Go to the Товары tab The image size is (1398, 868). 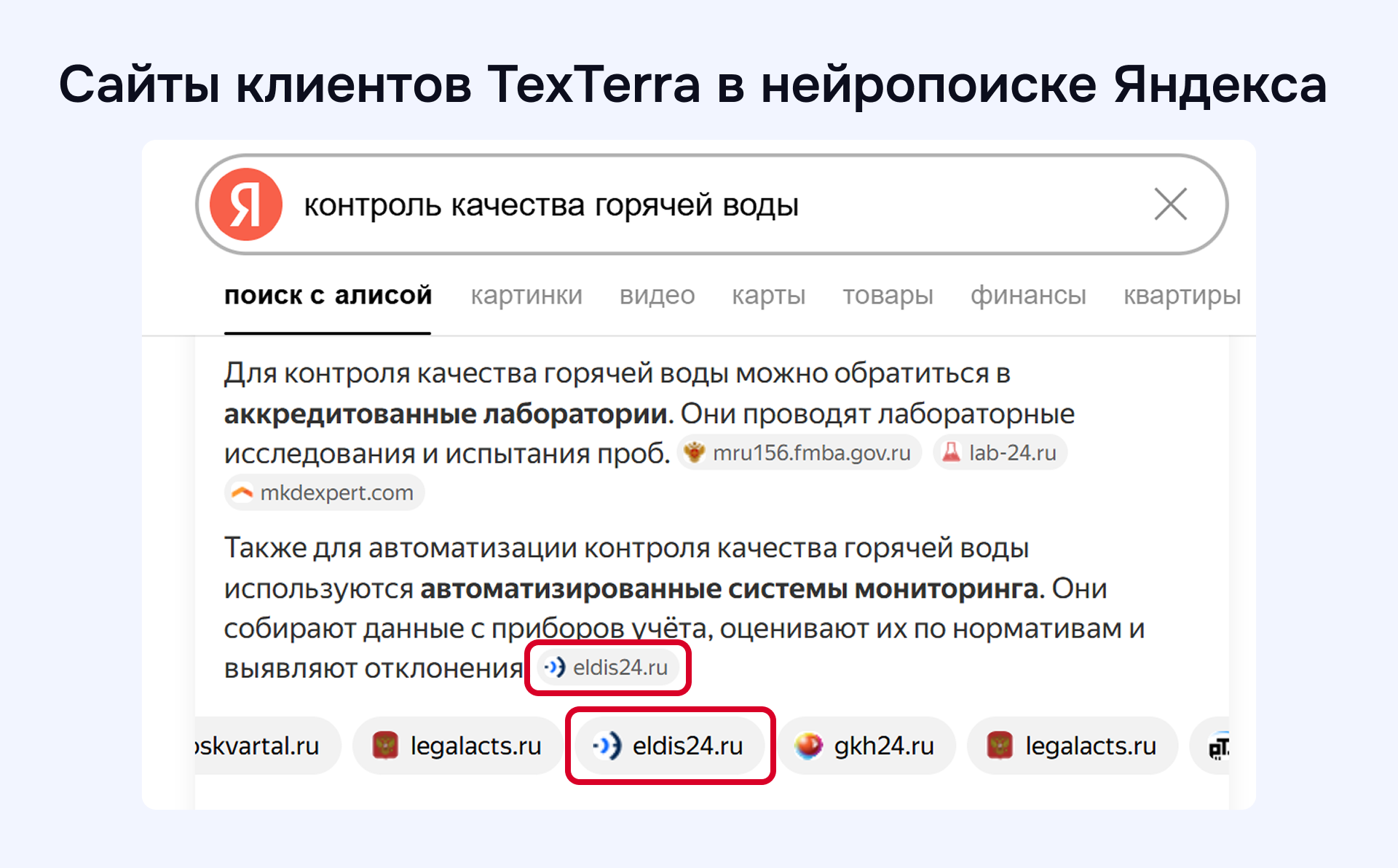(x=888, y=296)
